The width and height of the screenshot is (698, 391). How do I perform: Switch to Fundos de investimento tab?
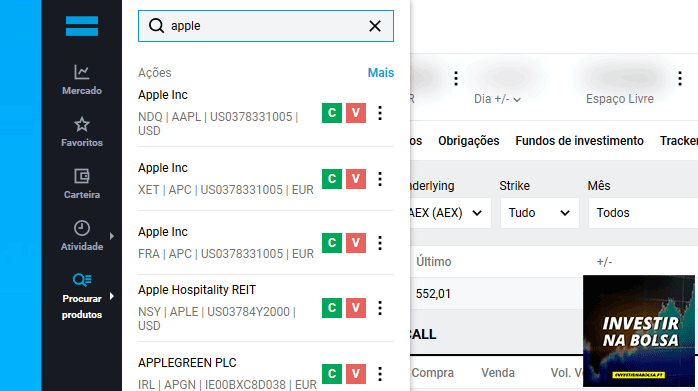(x=580, y=141)
